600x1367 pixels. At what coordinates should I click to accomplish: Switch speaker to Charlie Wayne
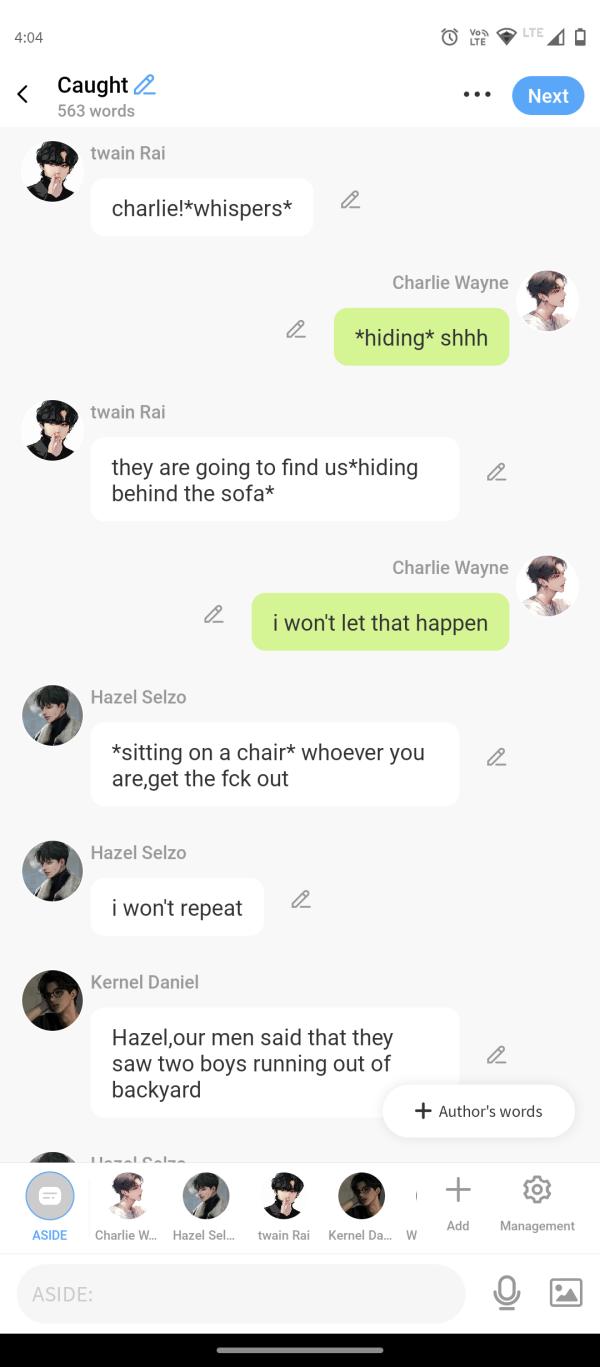tap(126, 1206)
